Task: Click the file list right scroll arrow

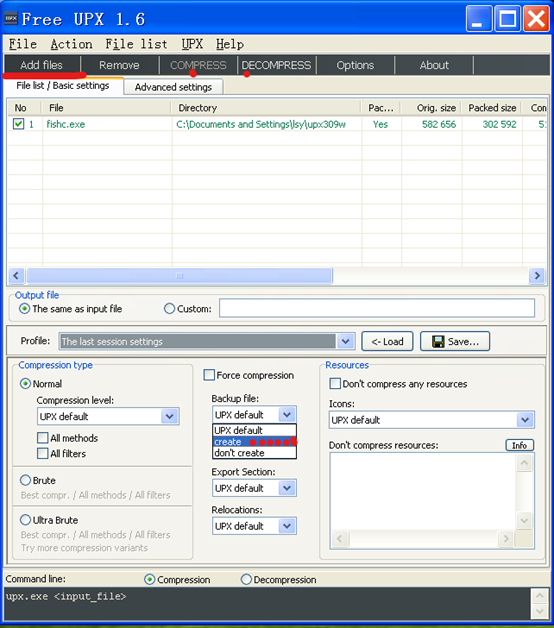Action: click(x=537, y=276)
